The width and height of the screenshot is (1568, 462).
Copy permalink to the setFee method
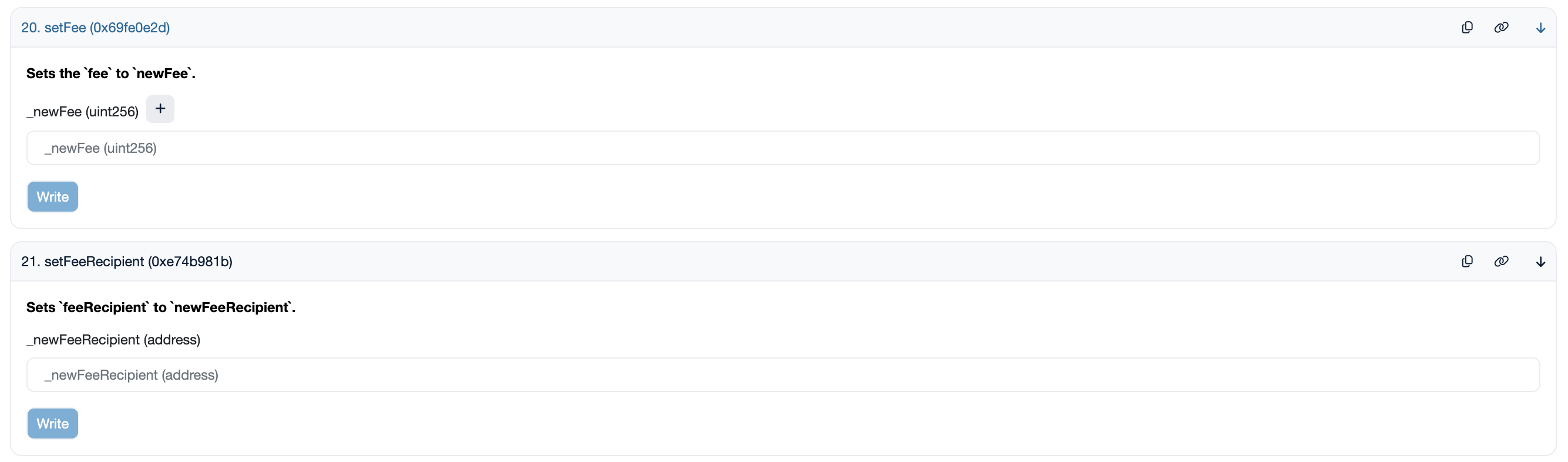click(1501, 28)
